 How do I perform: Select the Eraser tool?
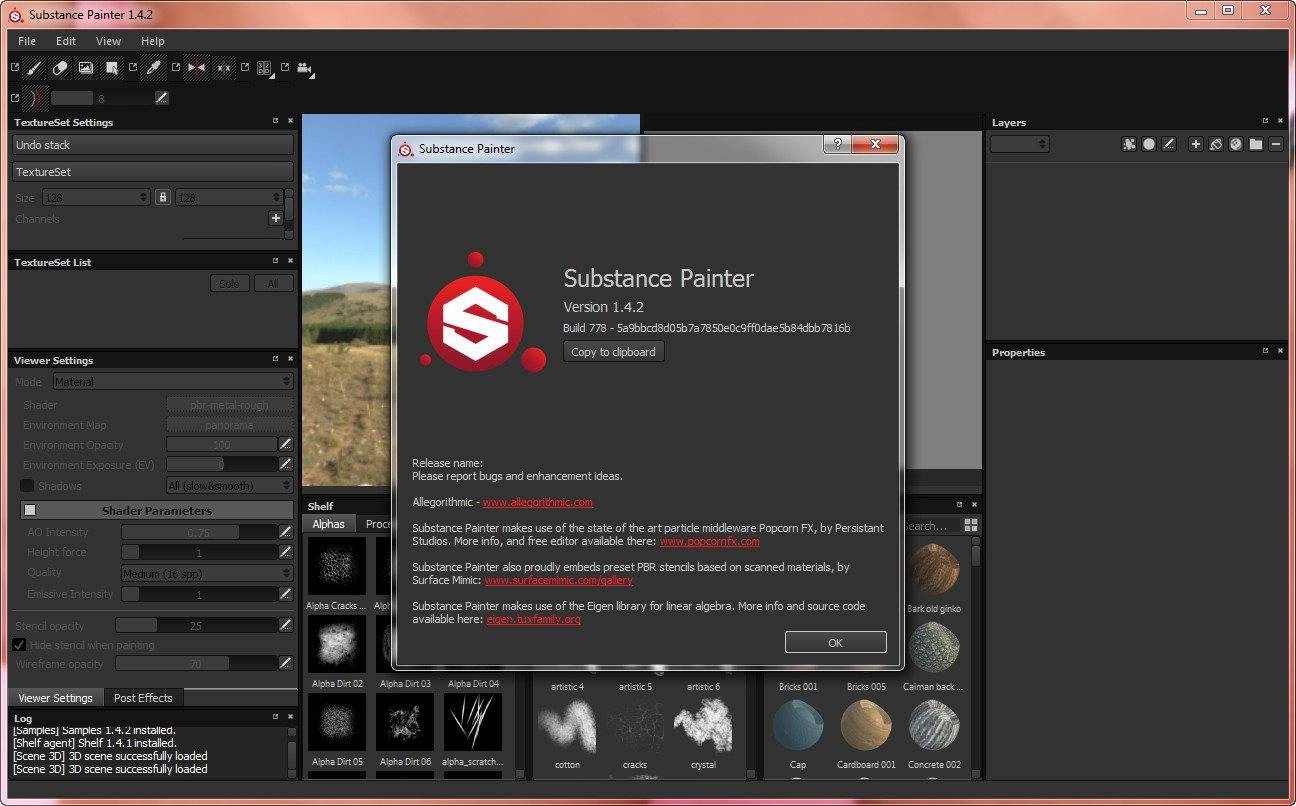click(x=60, y=68)
